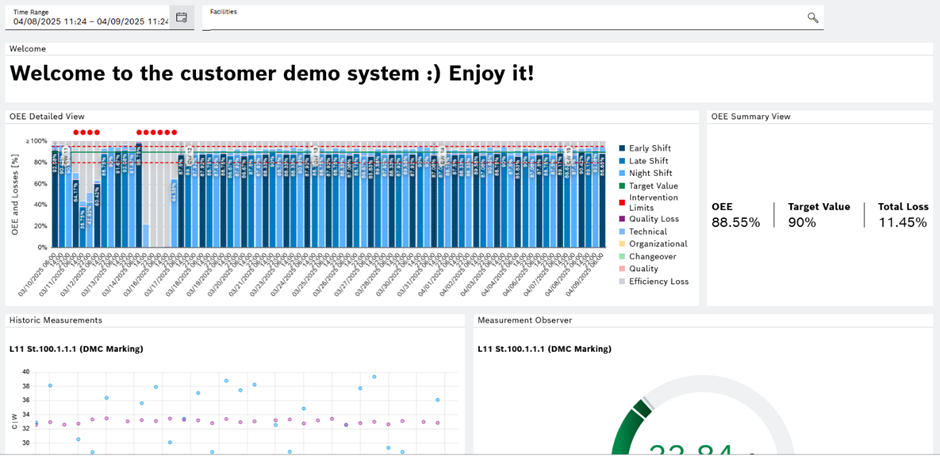This screenshot has height=456, width=940.
Task: Select the OEE Summary View panel title
Action: pyautogui.click(x=751, y=116)
